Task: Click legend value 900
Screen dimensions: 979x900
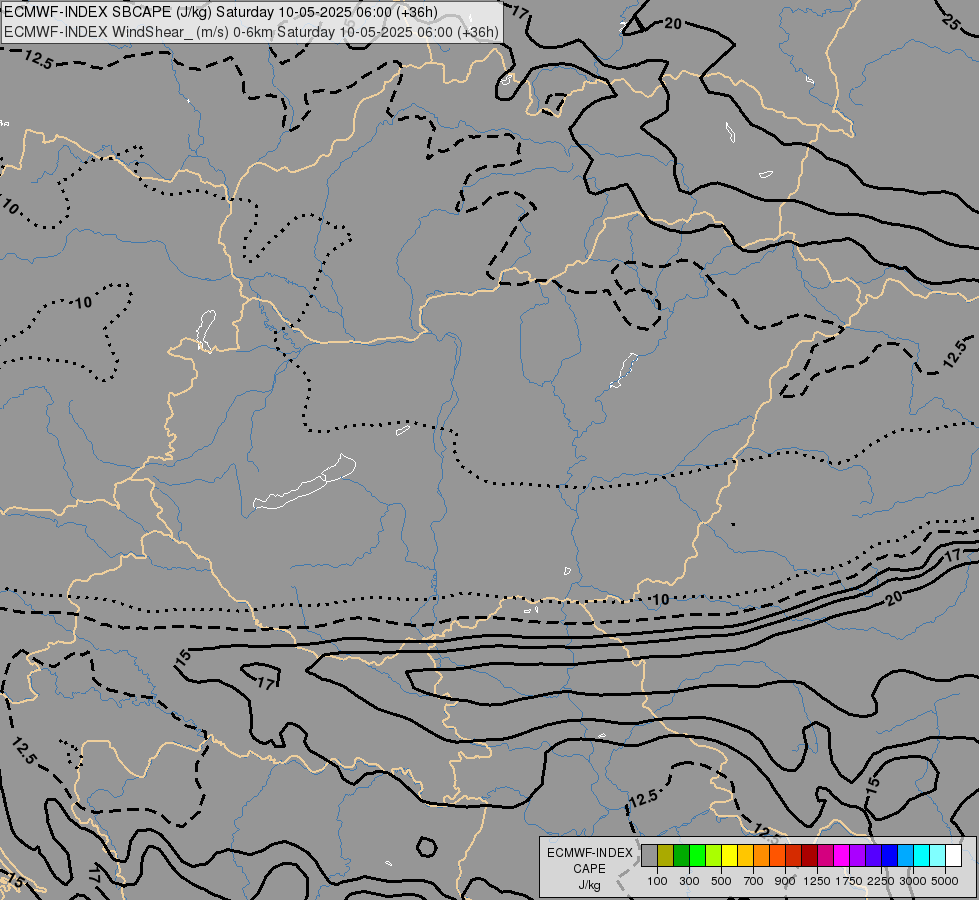Action: (x=785, y=881)
